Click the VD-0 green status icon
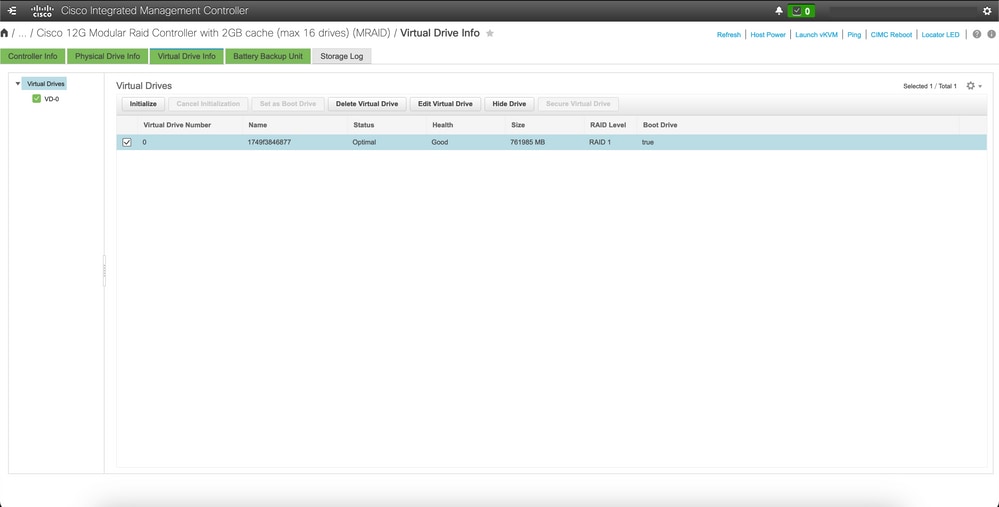Image resolution: width=999 pixels, height=507 pixels. point(36,99)
